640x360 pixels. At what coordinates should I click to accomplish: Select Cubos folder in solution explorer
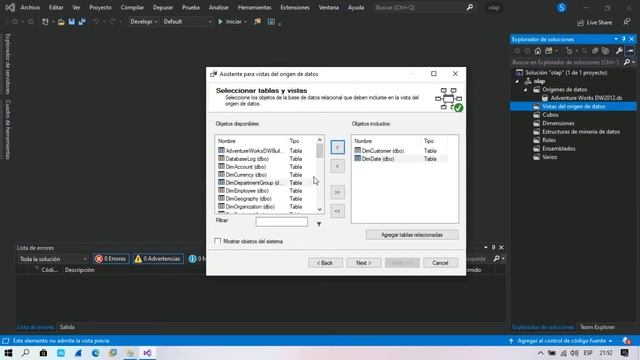550,115
